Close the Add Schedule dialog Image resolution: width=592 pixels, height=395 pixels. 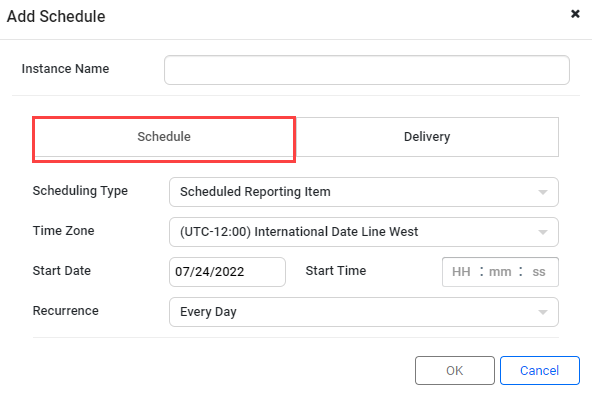pyautogui.click(x=575, y=14)
